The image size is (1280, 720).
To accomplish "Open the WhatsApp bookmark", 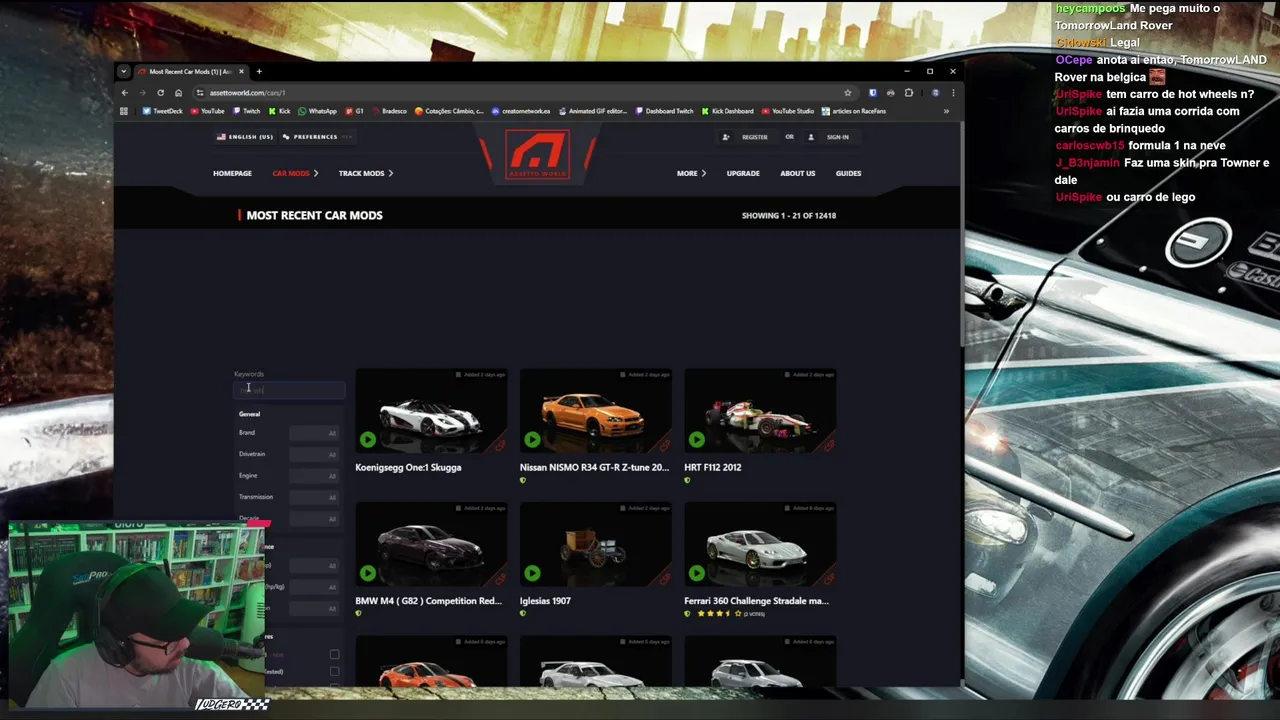I will click(317, 111).
